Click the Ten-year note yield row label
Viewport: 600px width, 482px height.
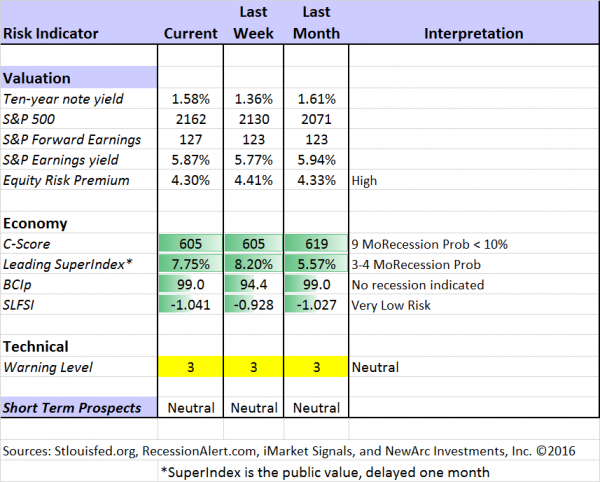65,101
